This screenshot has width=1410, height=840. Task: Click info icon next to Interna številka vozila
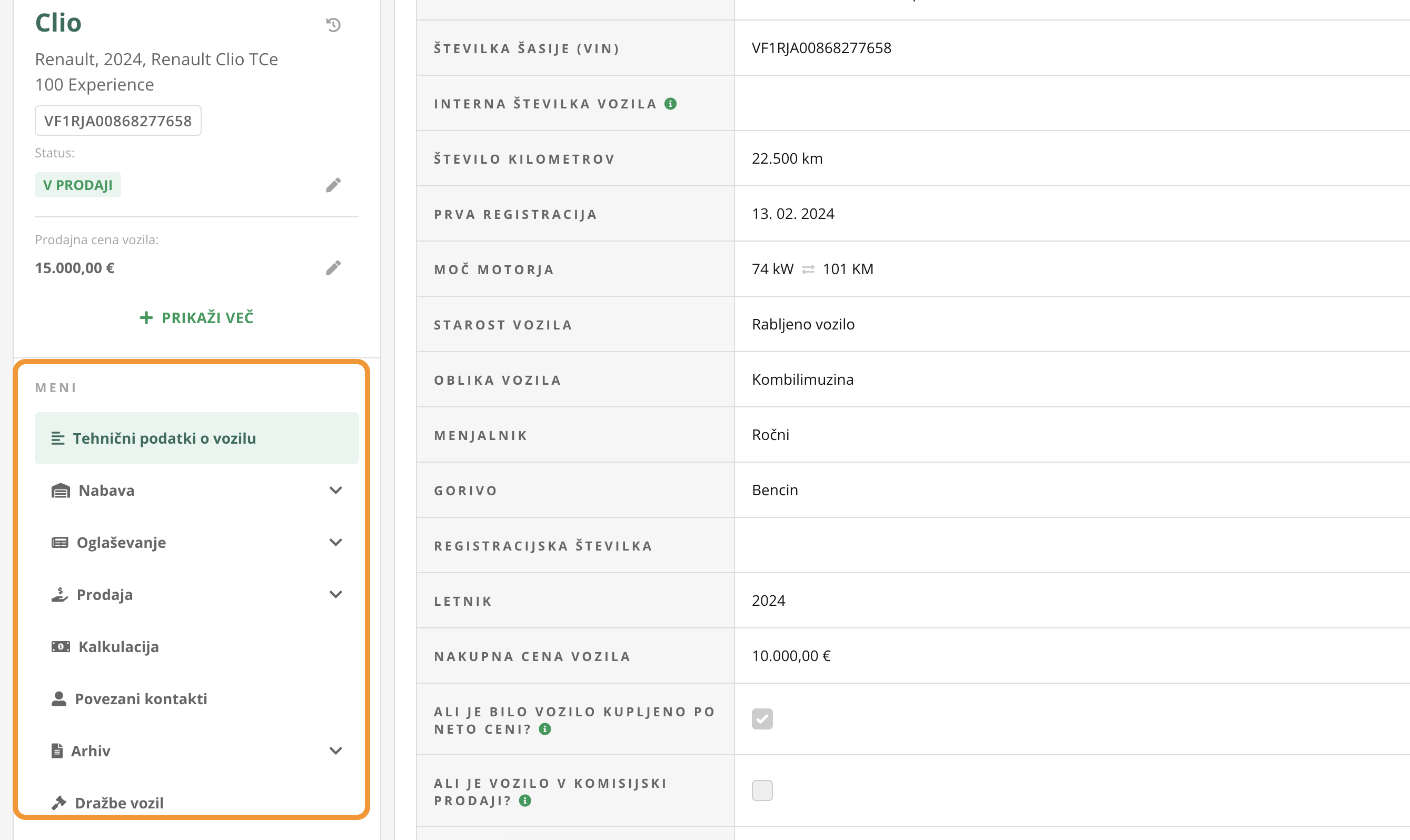tap(670, 104)
